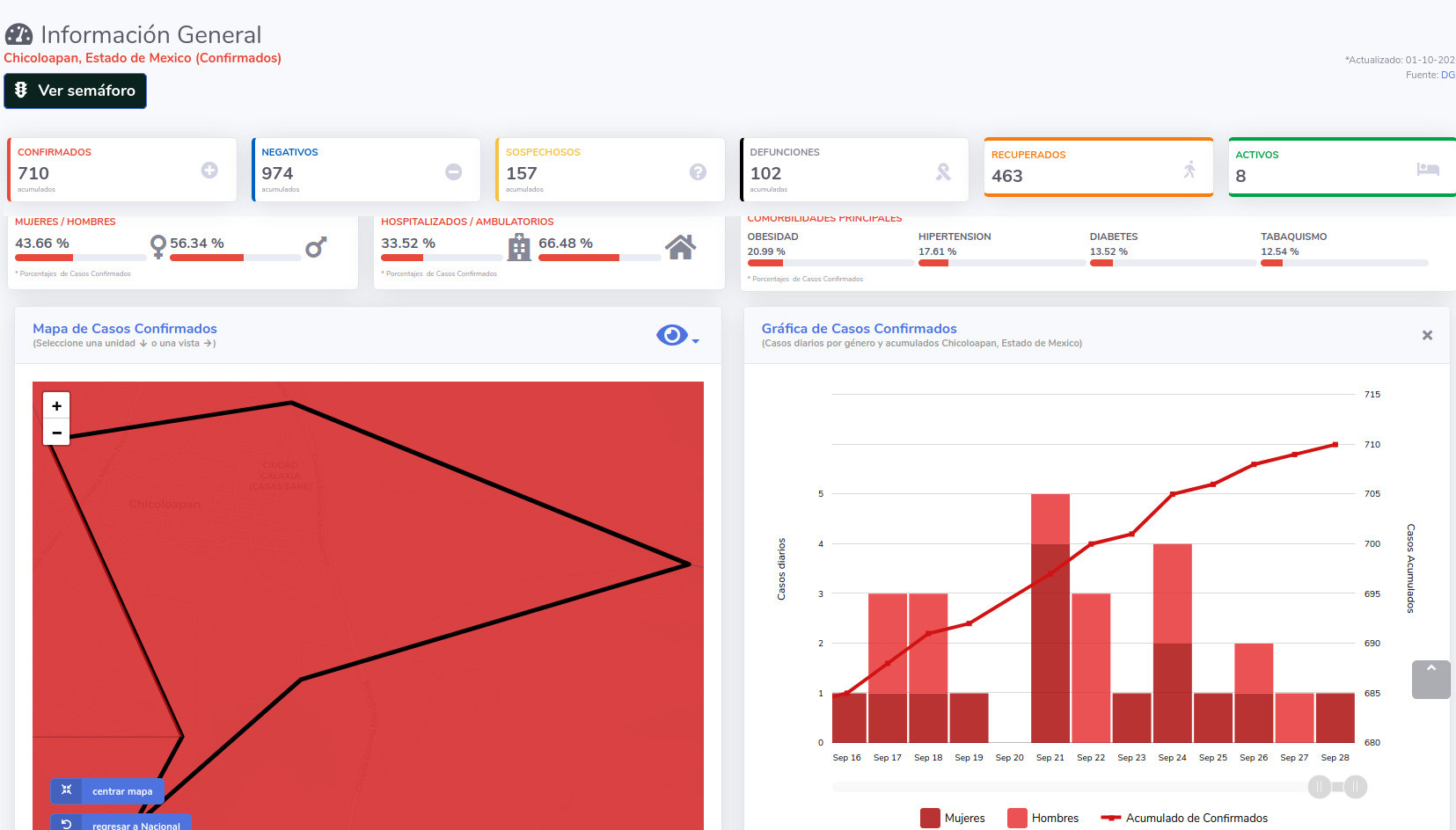This screenshot has height=830, width=1456.
Task: Toggle the Acumulado de Confirmados legend series
Action: 1184,818
